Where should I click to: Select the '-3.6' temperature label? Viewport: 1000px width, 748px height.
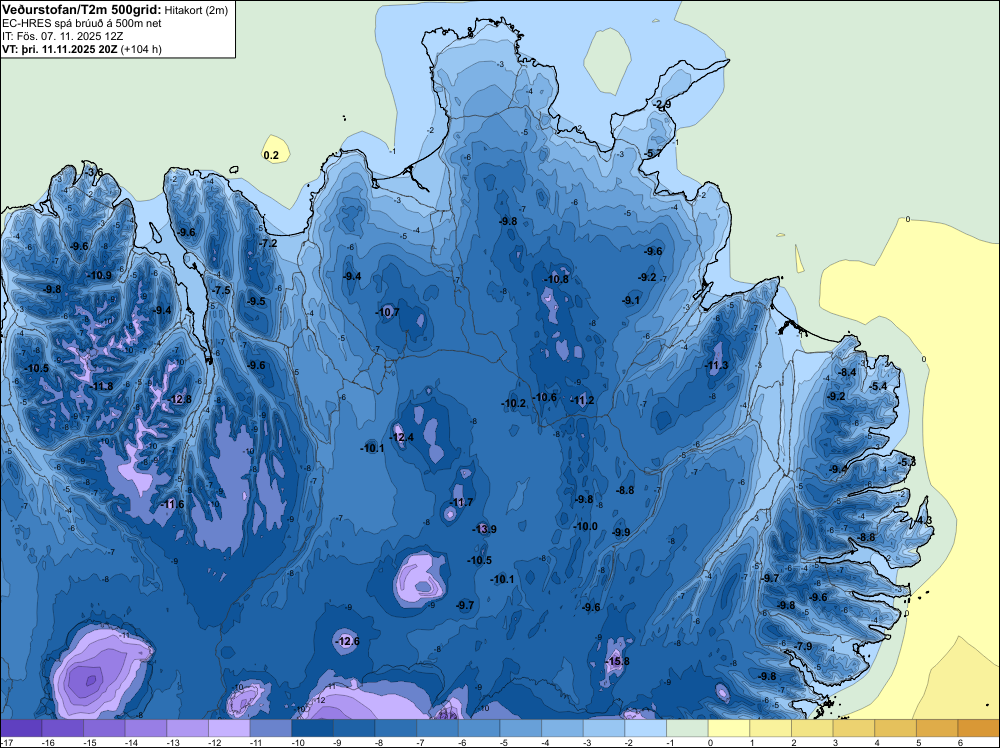click(94, 172)
